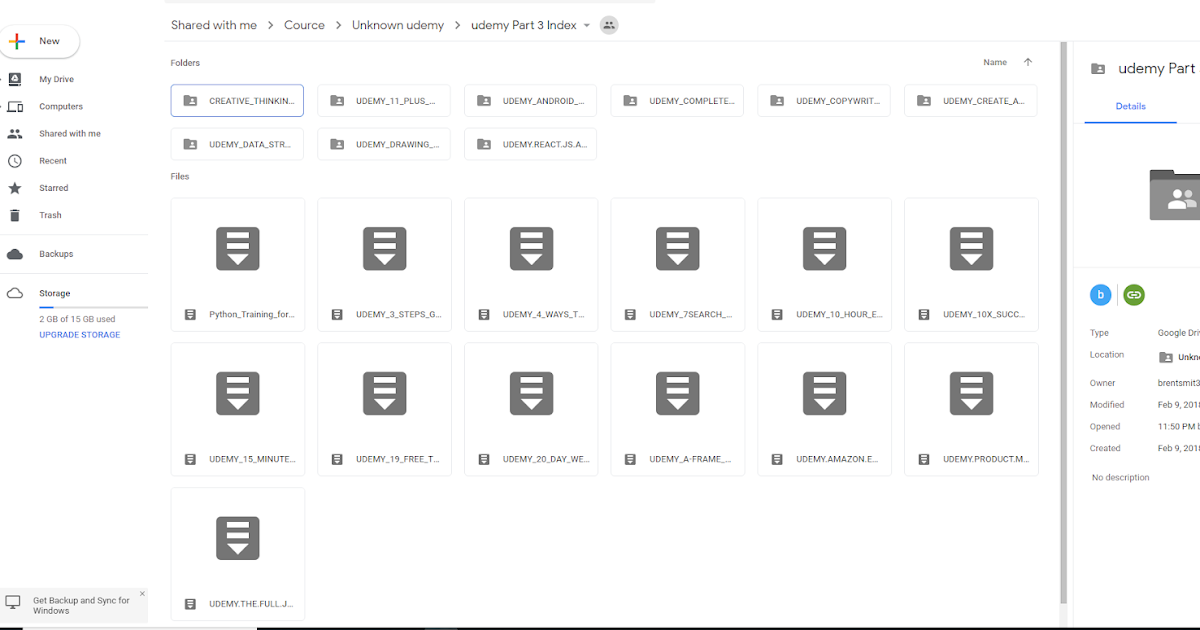Select UDEMY_10X_SUCC... file thumbnail
The height and width of the screenshot is (630, 1200).
971,264
